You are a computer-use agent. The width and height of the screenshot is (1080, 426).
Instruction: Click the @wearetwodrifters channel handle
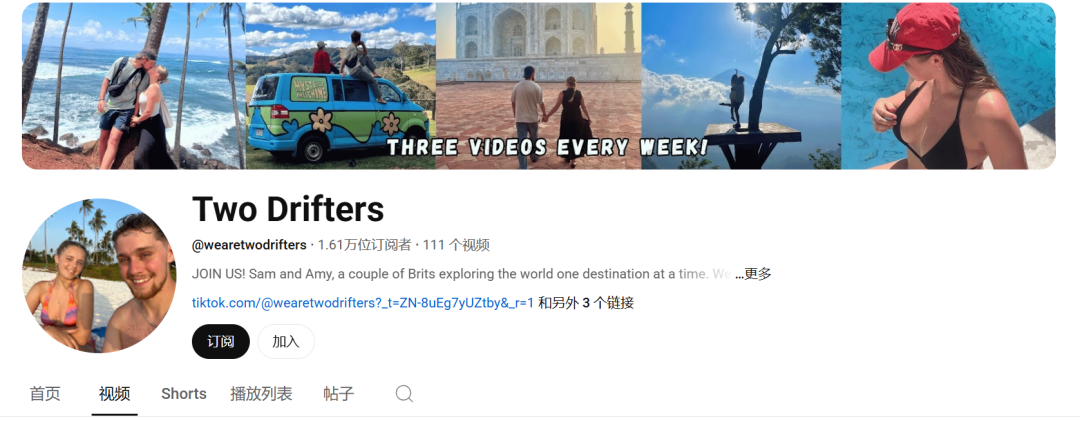click(x=249, y=245)
